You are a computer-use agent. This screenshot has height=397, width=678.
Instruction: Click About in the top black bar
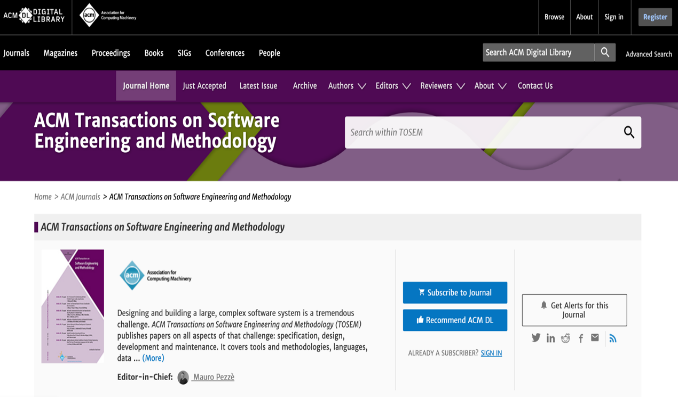tap(584, 17)
